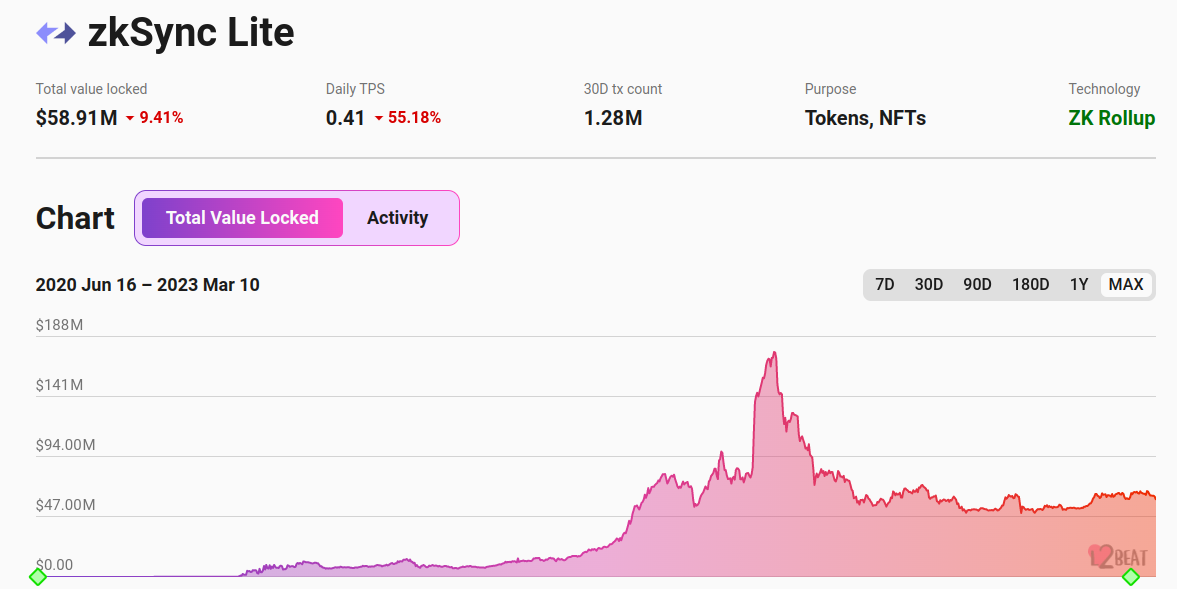Screen dimensions: 1177x589
Task: Select the MAX chart range
Action: click(1126, 284)
